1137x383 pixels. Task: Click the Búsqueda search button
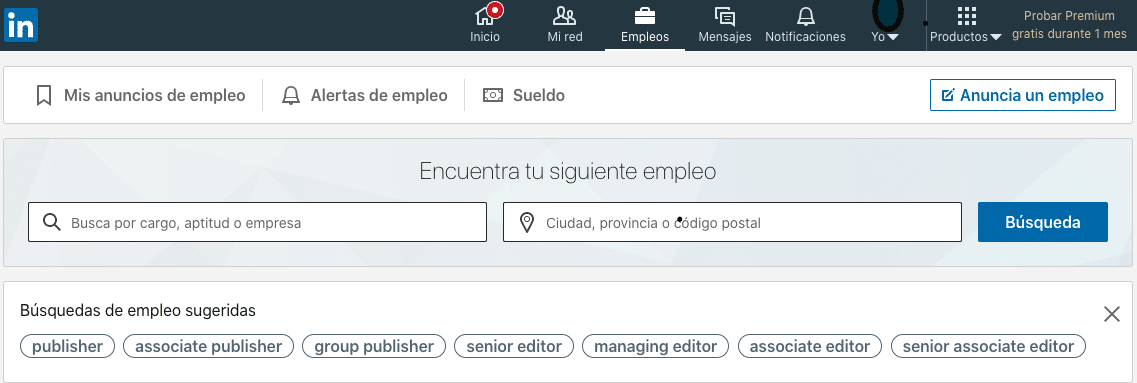click(1043, 222)
